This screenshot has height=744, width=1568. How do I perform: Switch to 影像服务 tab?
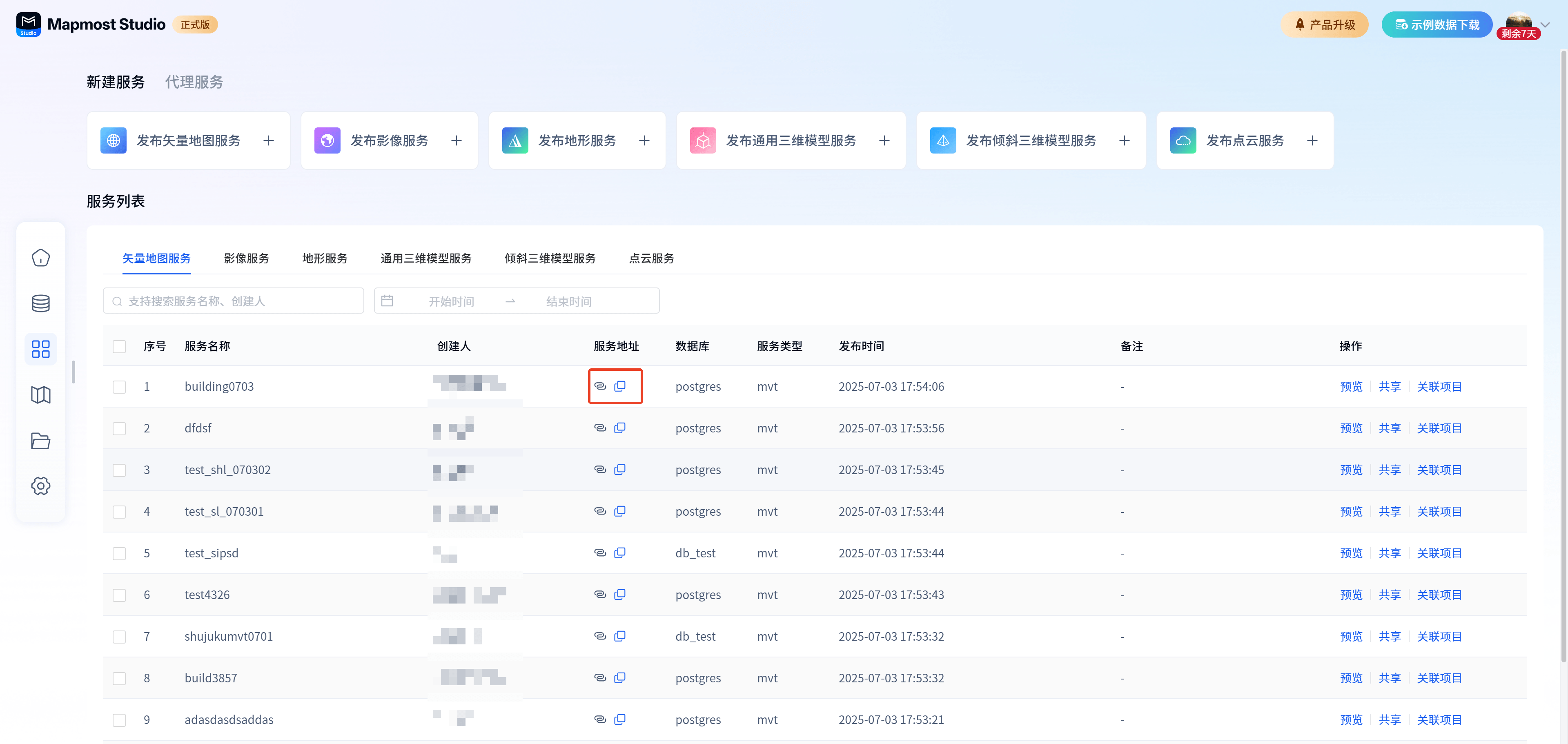(247, 258)
